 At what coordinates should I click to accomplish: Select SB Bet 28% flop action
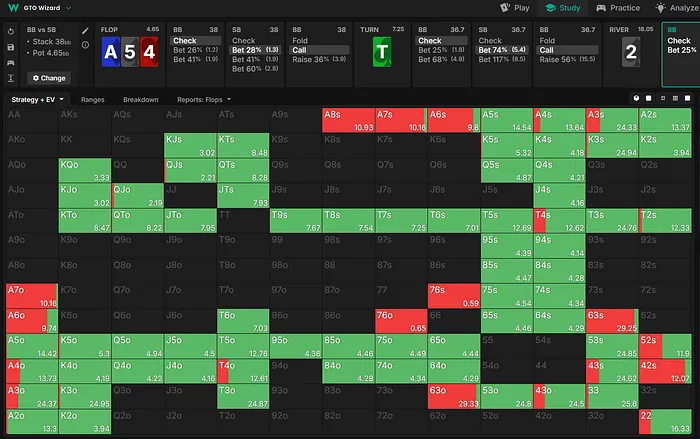click(253, 50)
